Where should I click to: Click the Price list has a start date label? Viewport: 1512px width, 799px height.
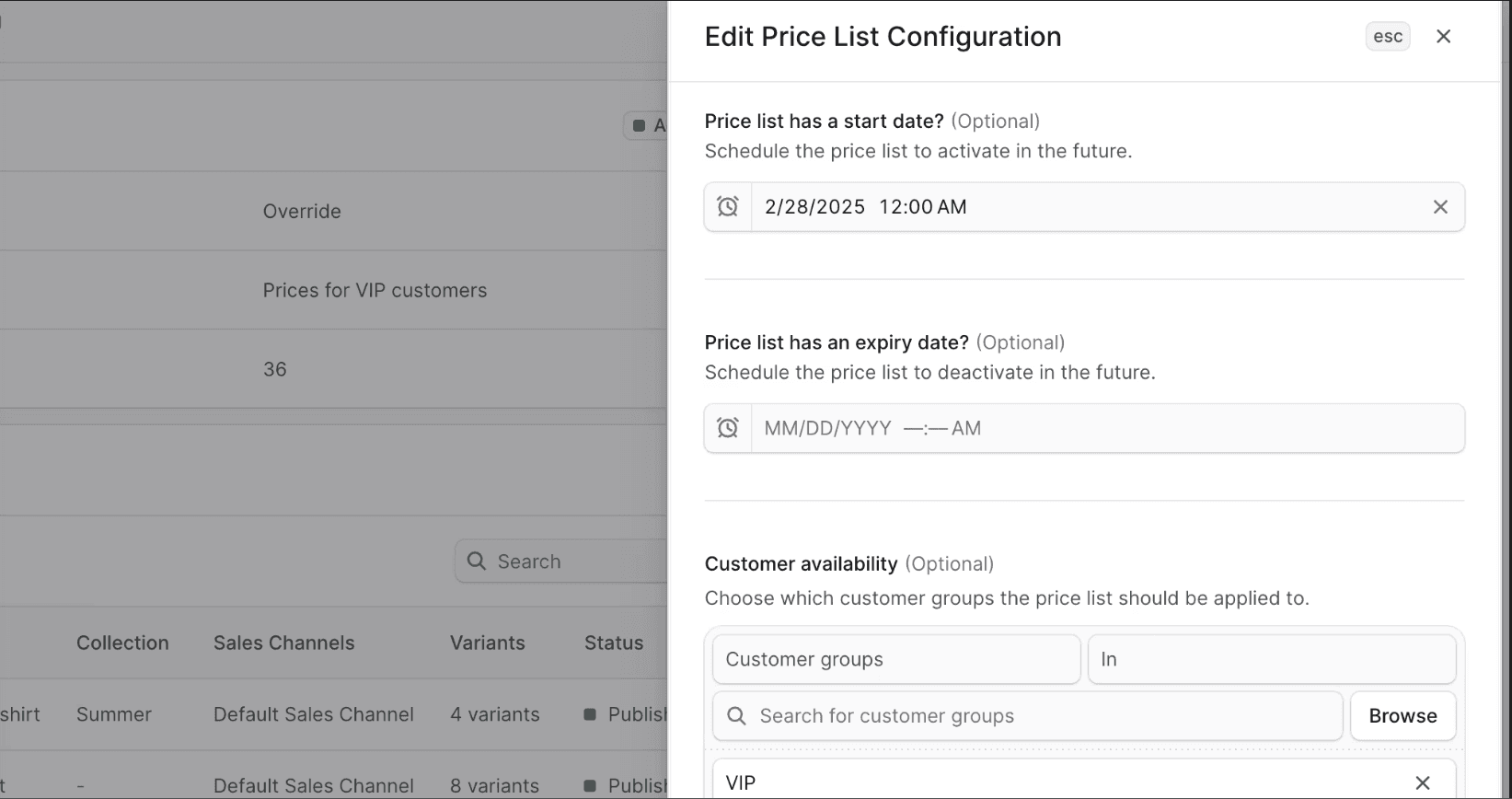click(824, 122)
